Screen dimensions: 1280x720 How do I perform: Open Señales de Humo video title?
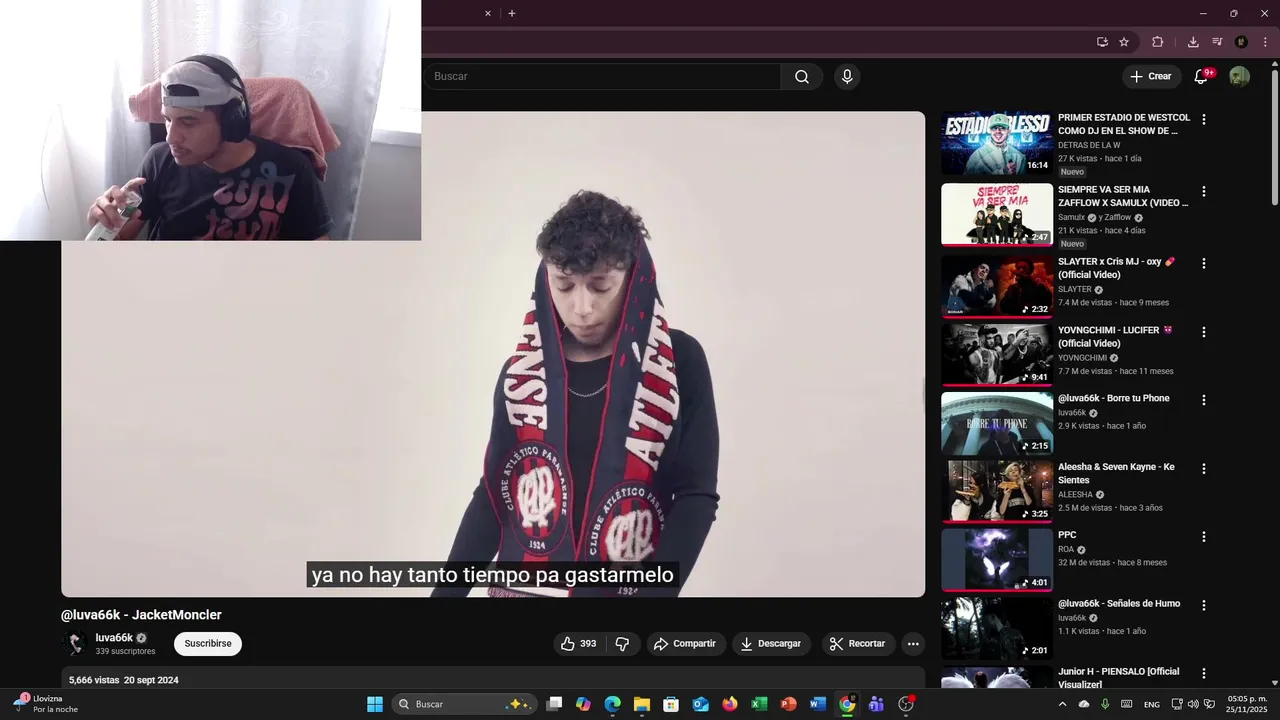click(1119, 604)
